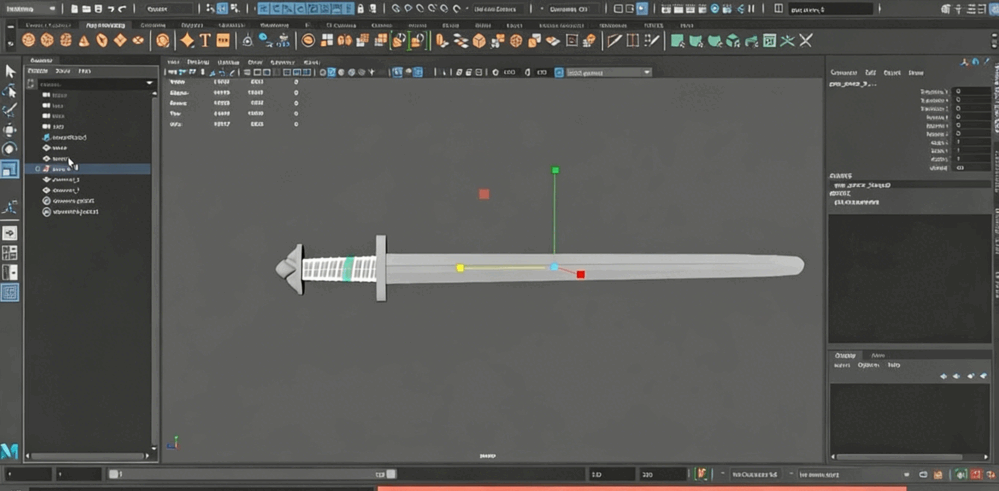Click the 'T' Type tool shelf icon
This screenshot has height=491, width=999.
205,40
